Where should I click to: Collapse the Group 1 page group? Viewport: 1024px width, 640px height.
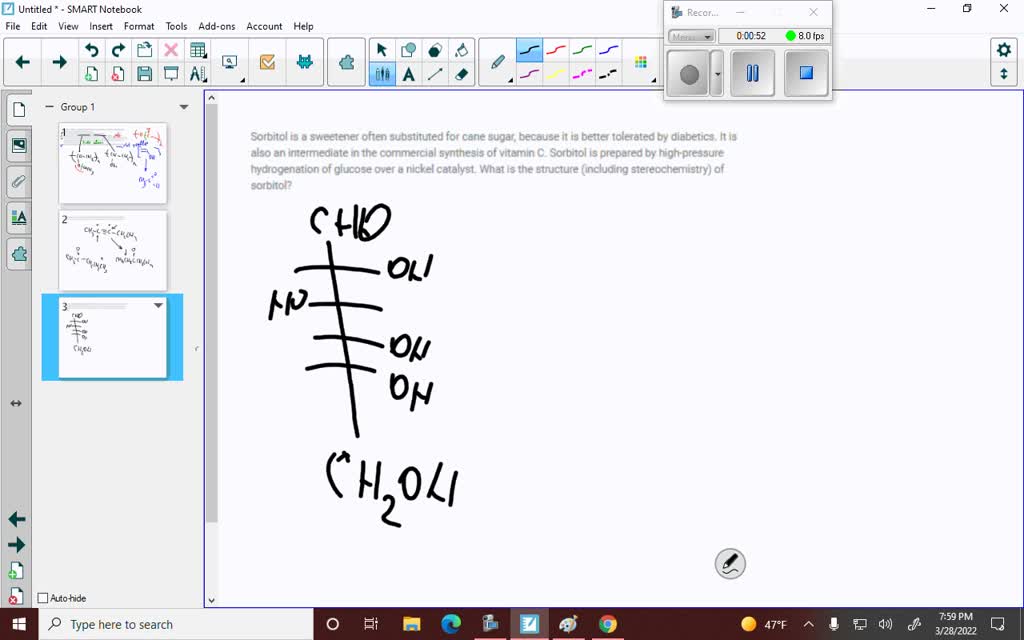[49, 107]
